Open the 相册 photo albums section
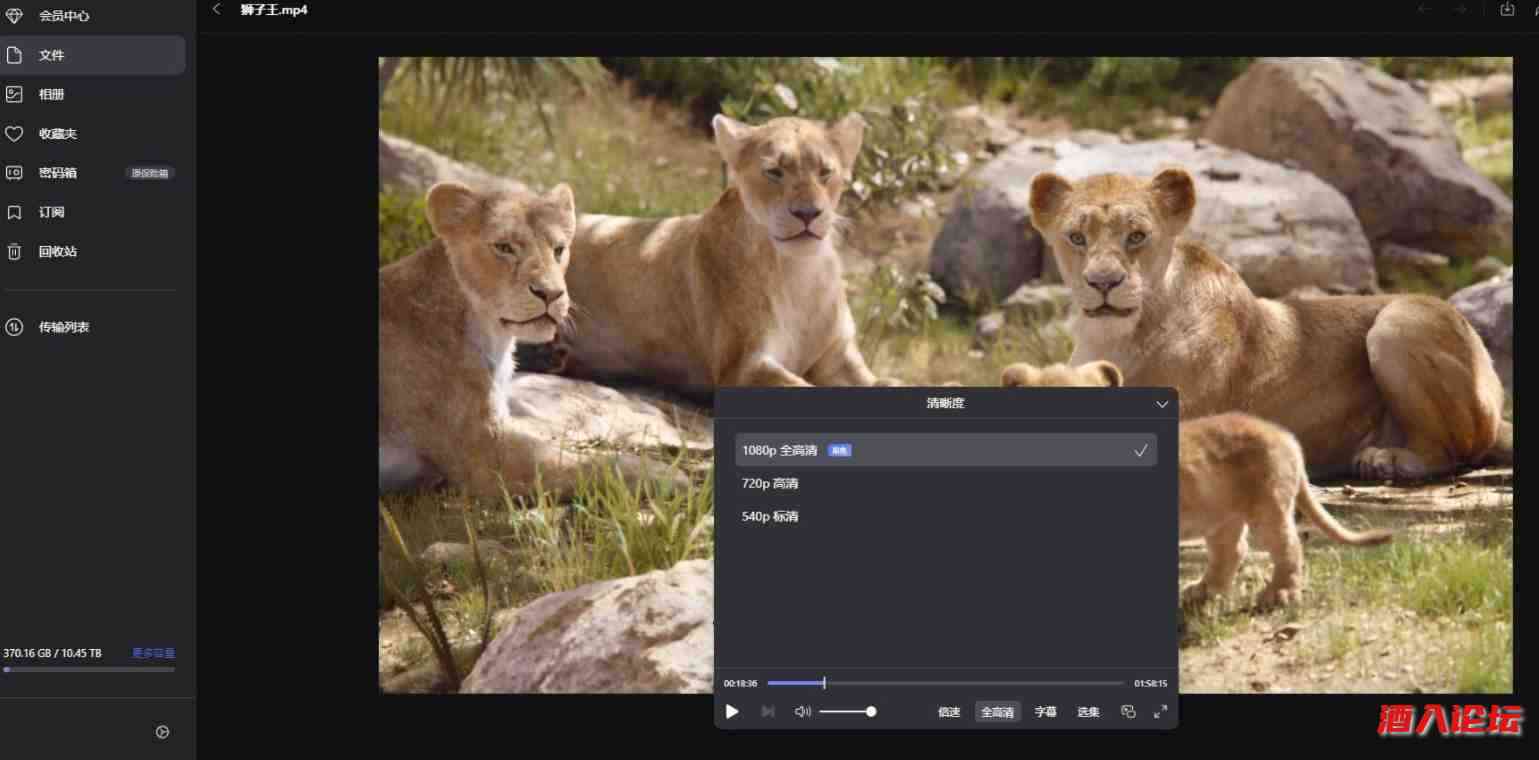The image size is (1539, 760). coord(52,94)
